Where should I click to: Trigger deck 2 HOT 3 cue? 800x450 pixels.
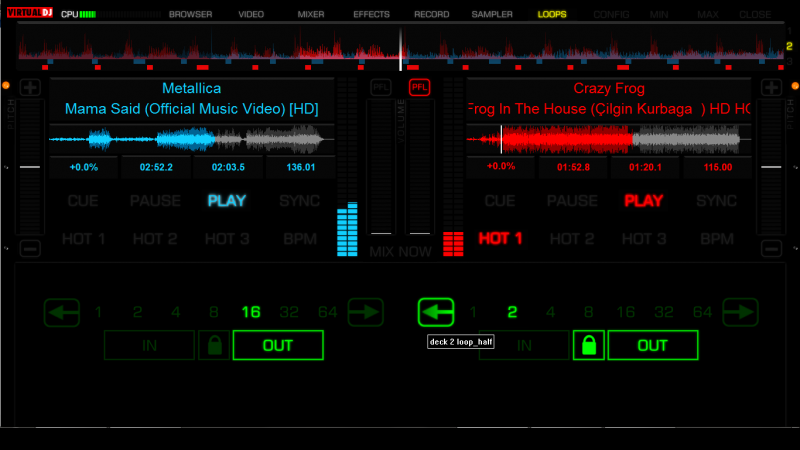click(x=644, y=239)
